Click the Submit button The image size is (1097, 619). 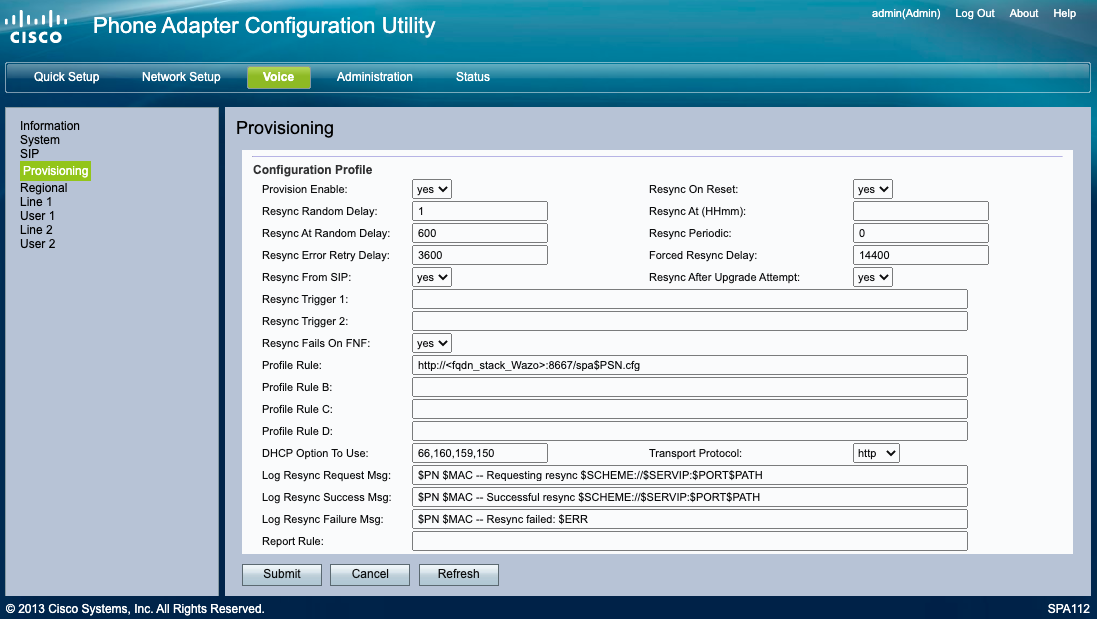(x=282, y=574)
